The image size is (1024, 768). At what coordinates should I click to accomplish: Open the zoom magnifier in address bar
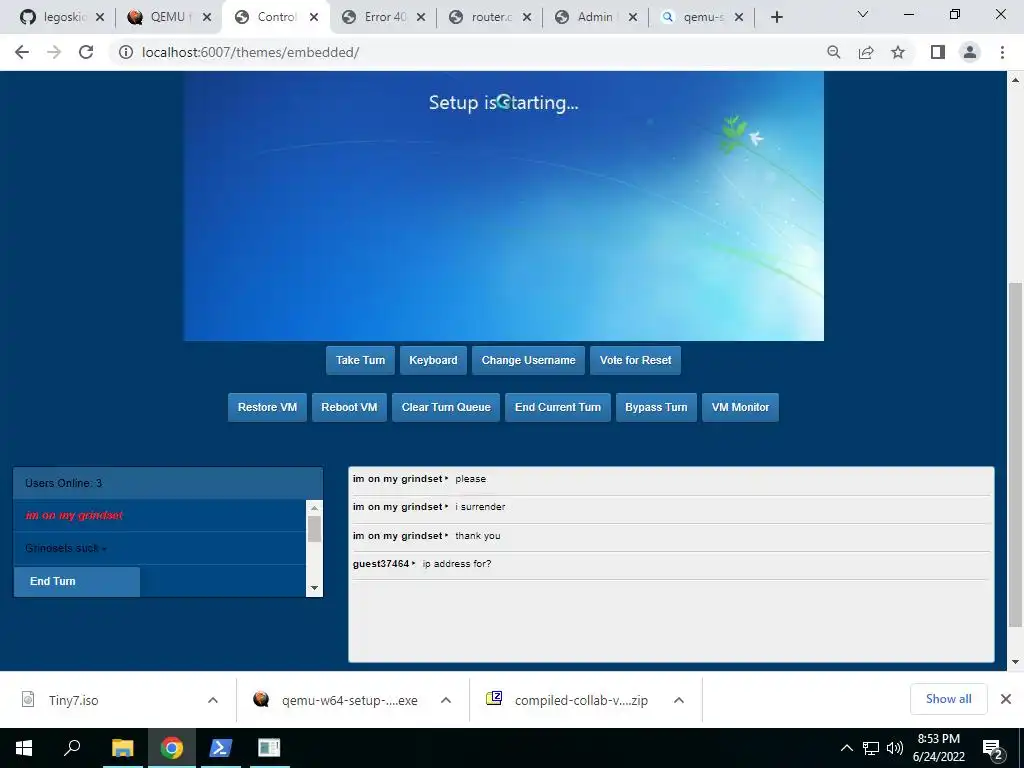click(833, 52)
